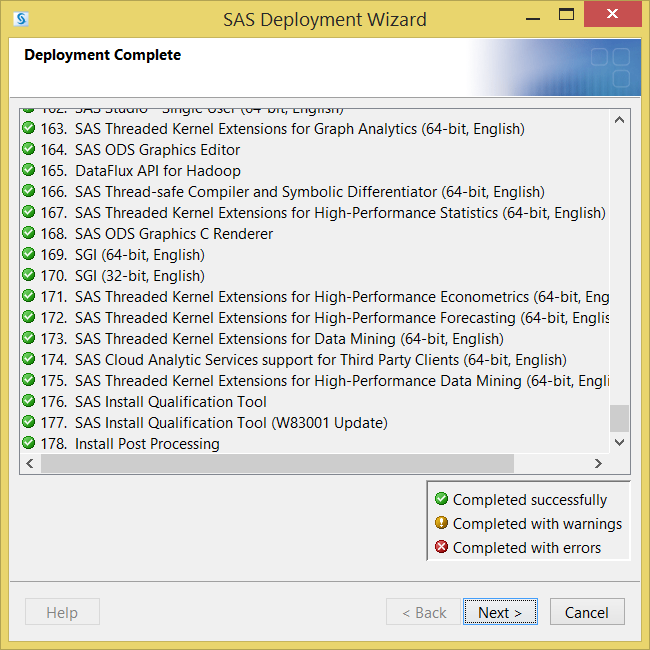Click the vertical scrollbar down arrow

tap(620, 442)
